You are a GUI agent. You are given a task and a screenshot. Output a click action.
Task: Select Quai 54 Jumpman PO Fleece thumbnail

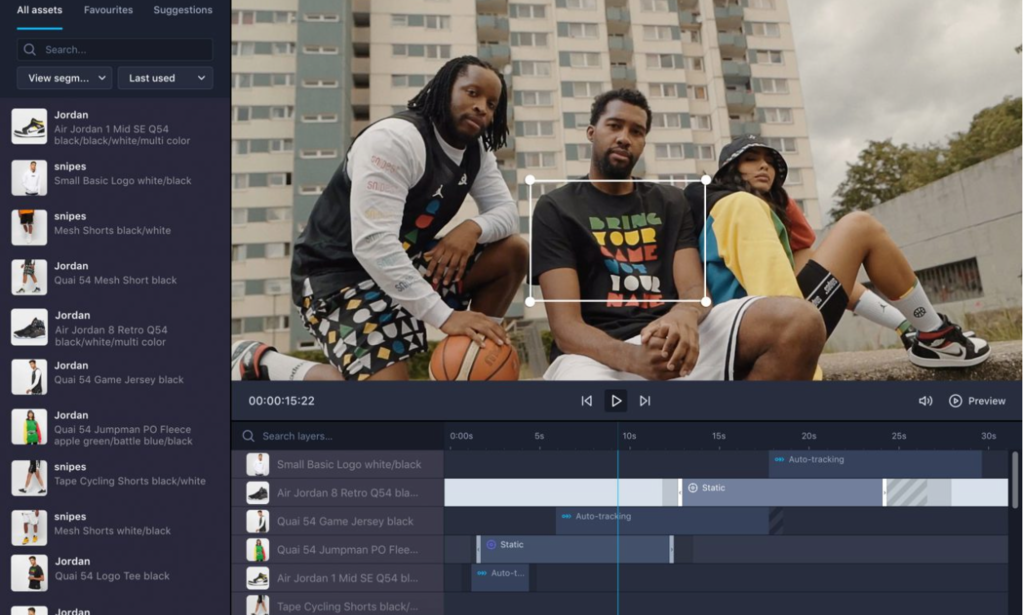29,426
